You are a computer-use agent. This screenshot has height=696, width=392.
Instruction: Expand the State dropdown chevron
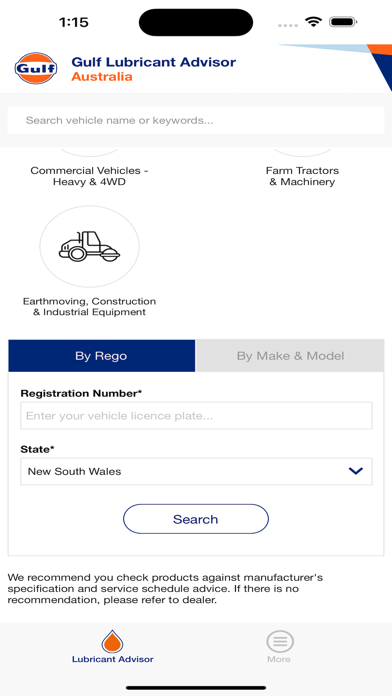(x=356, y=471)
